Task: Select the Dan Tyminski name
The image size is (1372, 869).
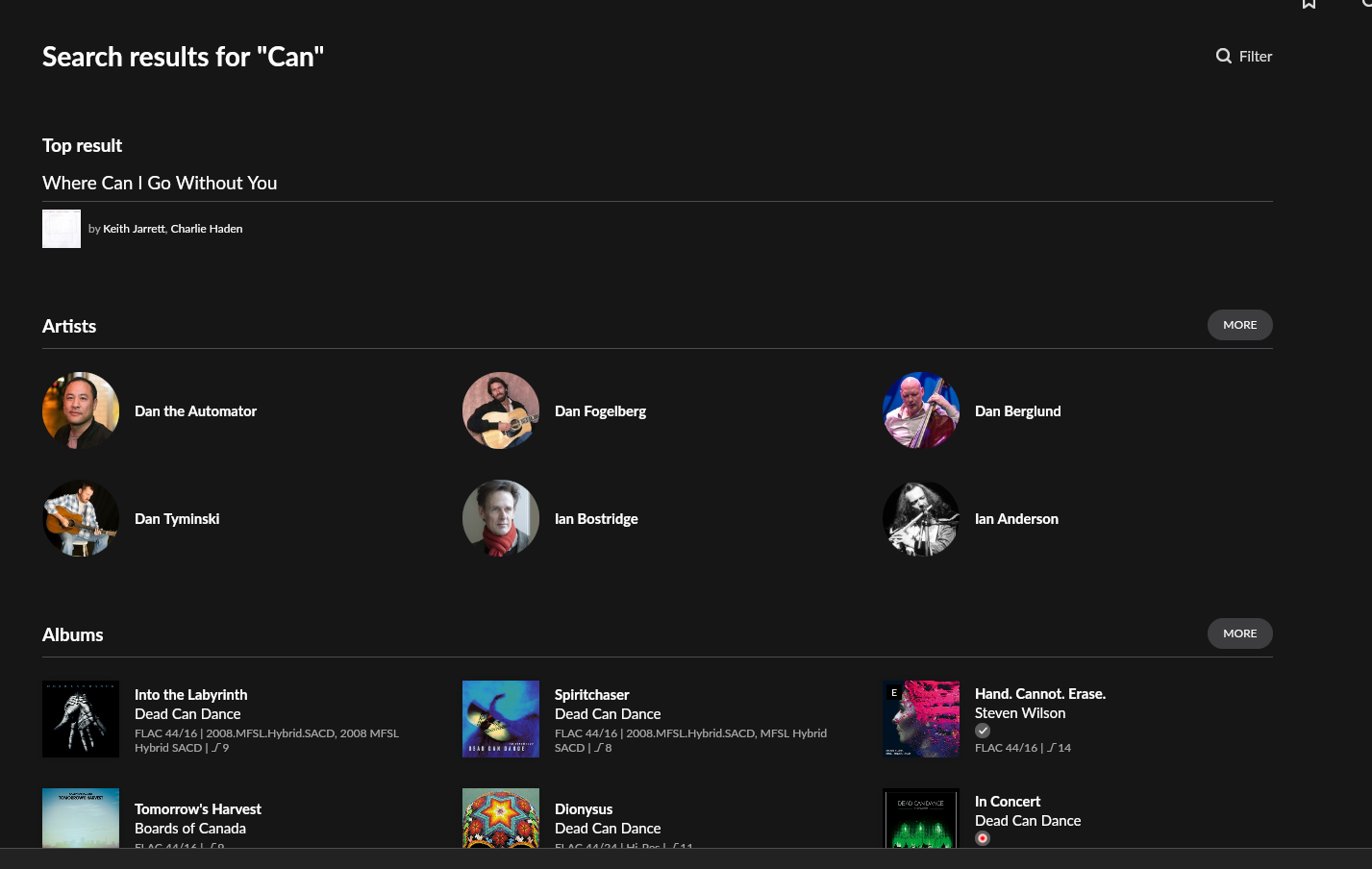Action: coord(177,519)
